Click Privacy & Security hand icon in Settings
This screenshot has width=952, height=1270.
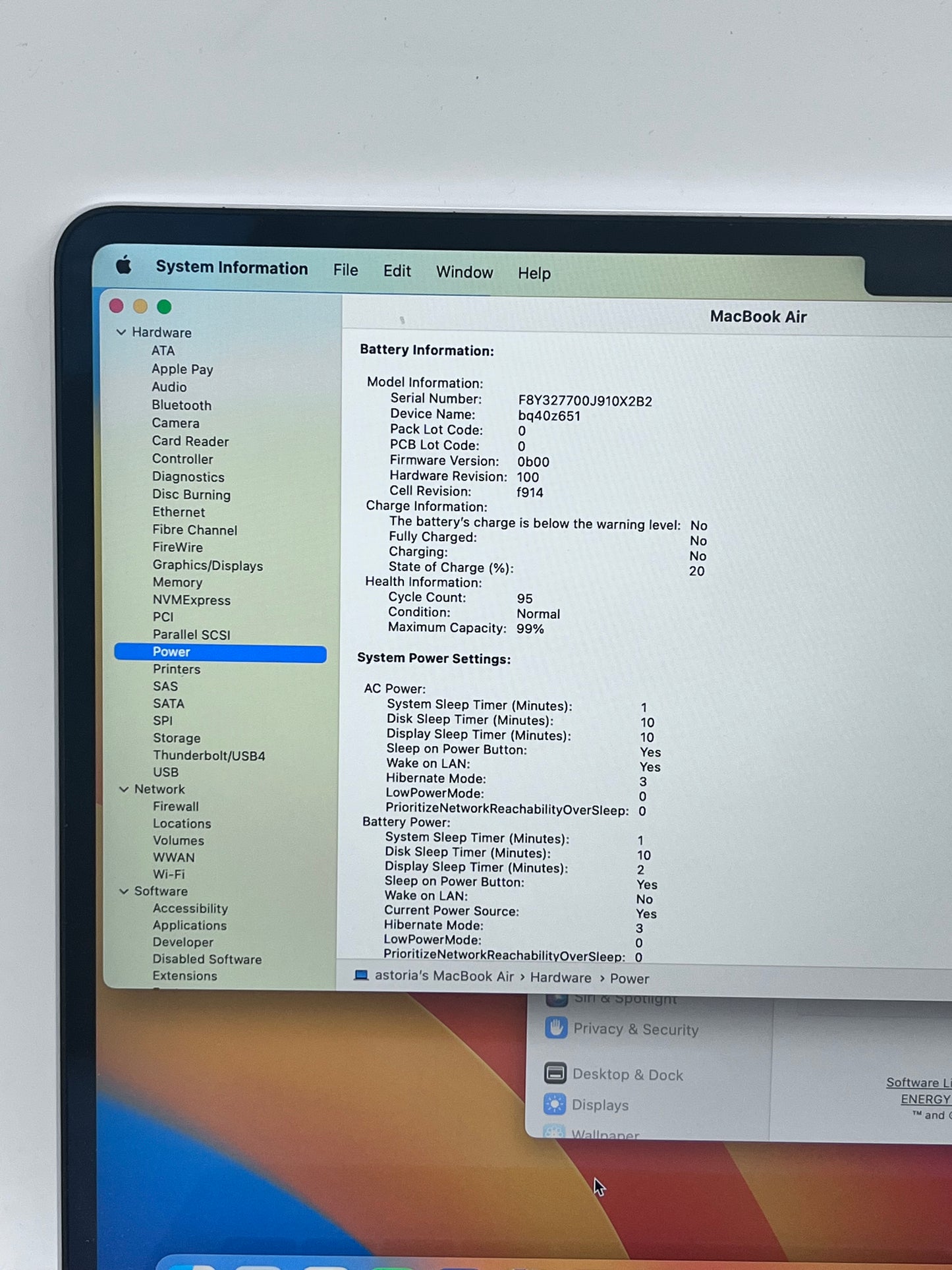click(x=556, y=1027)
